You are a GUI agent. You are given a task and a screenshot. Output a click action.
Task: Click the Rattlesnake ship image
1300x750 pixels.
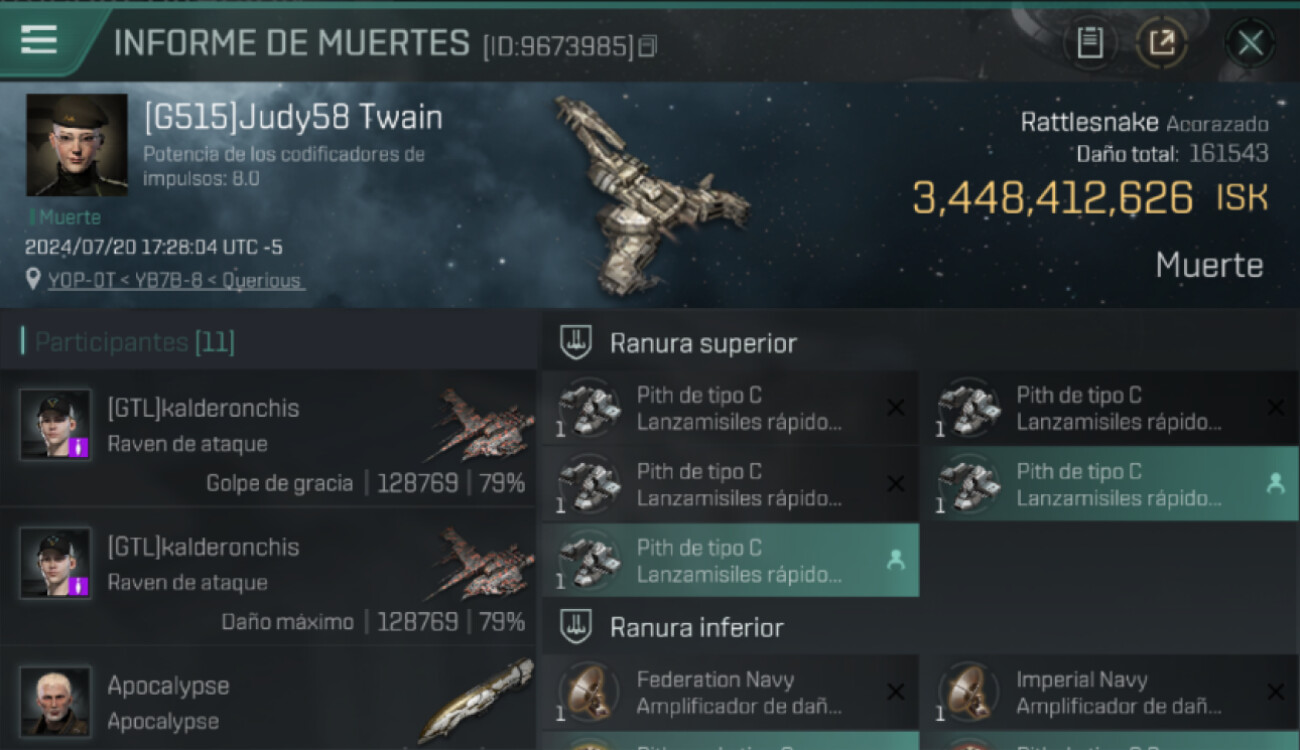point(650,195)
